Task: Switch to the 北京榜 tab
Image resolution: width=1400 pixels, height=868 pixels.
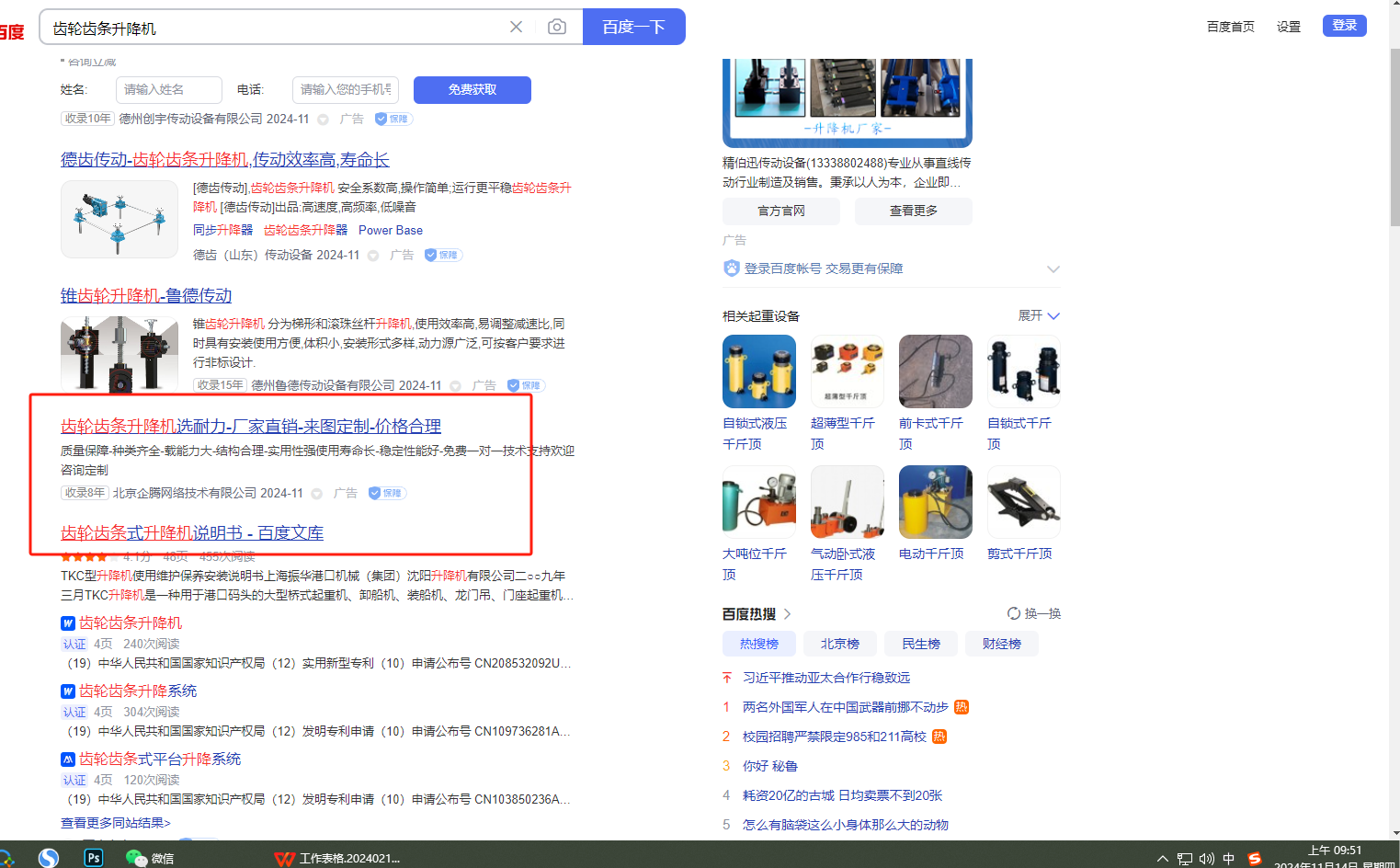Action: coord(839,644)
